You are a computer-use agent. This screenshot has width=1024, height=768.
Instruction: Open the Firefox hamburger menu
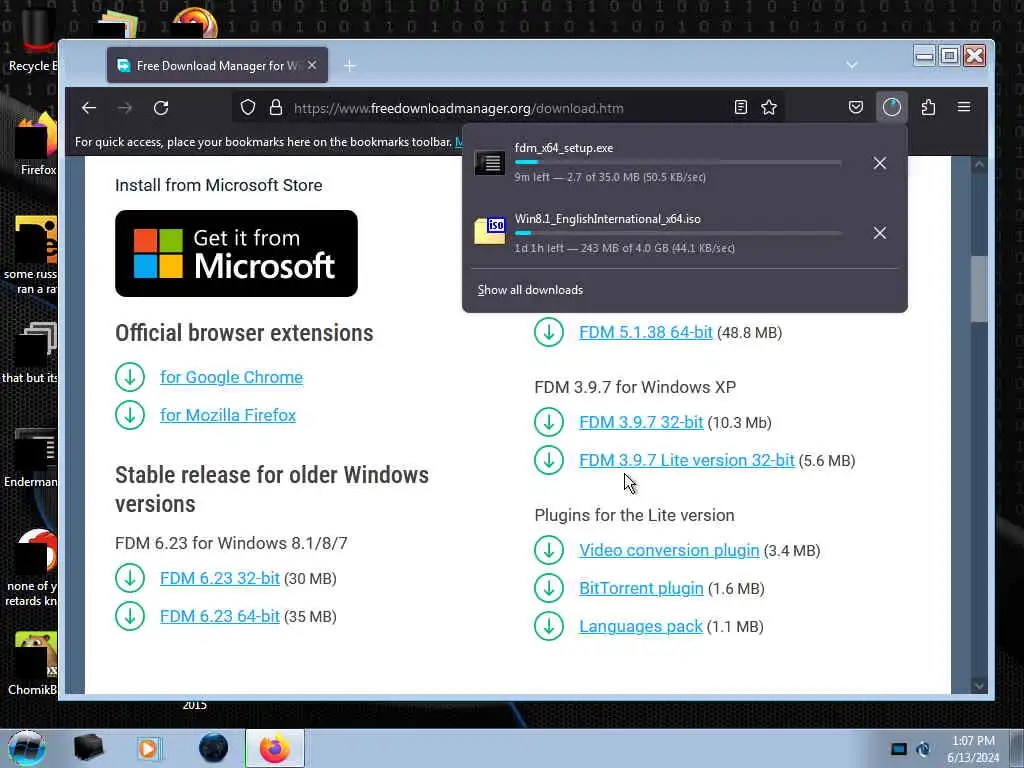tap(964, 107)
